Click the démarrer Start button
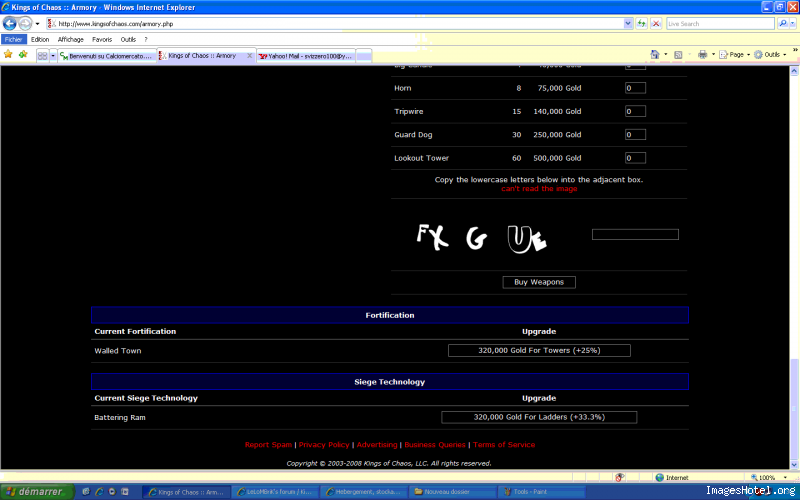This screenshot has width=800, height=500. (x=37, y=492)
